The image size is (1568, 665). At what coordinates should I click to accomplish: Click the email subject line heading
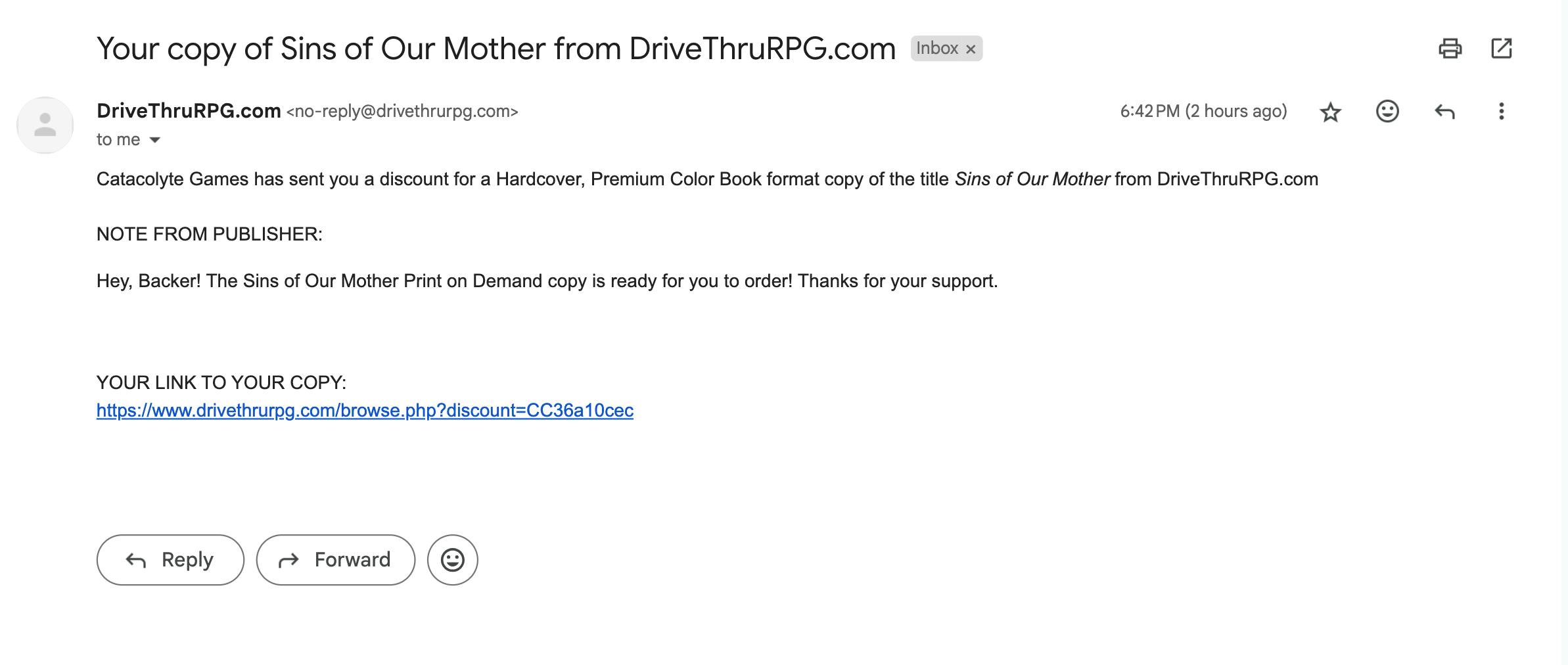(x=496, y=49)
